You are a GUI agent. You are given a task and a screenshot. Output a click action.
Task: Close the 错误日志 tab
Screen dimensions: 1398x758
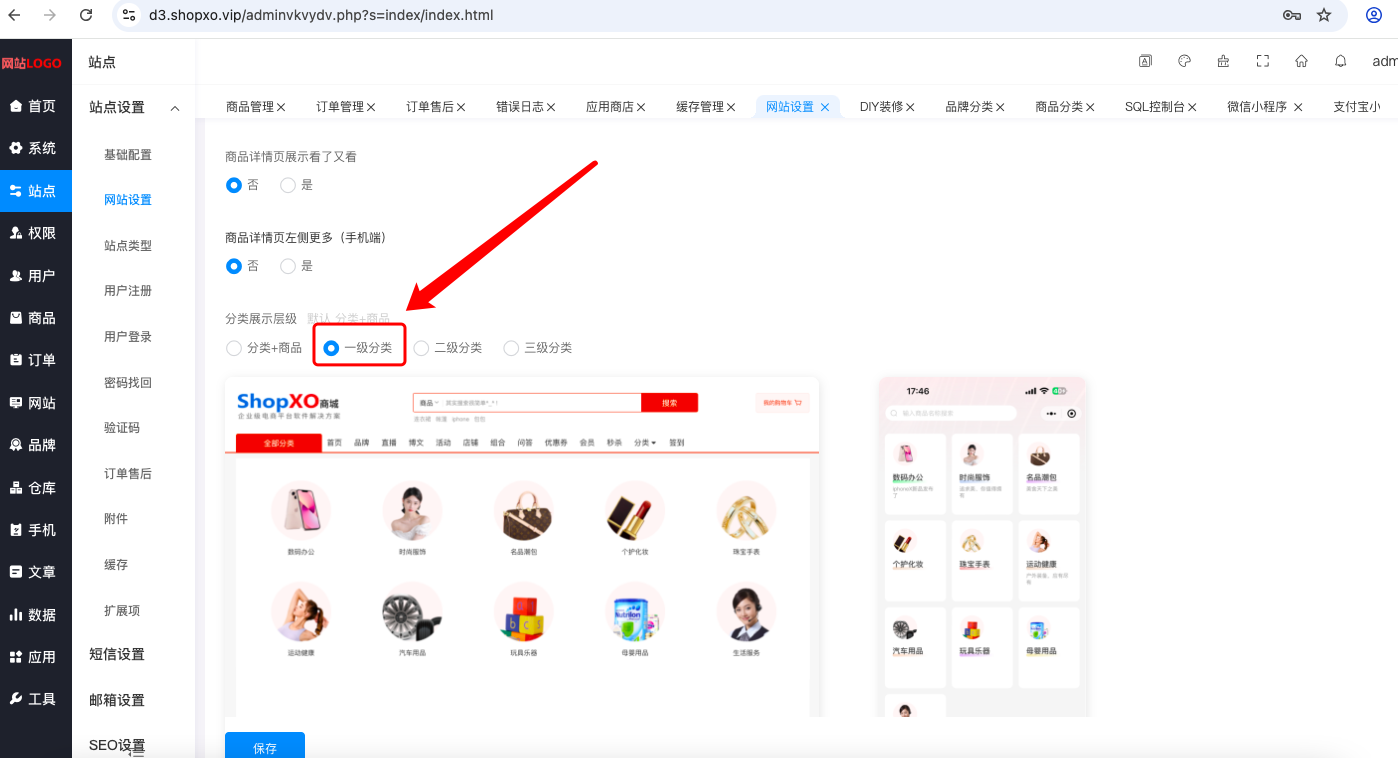551,107
